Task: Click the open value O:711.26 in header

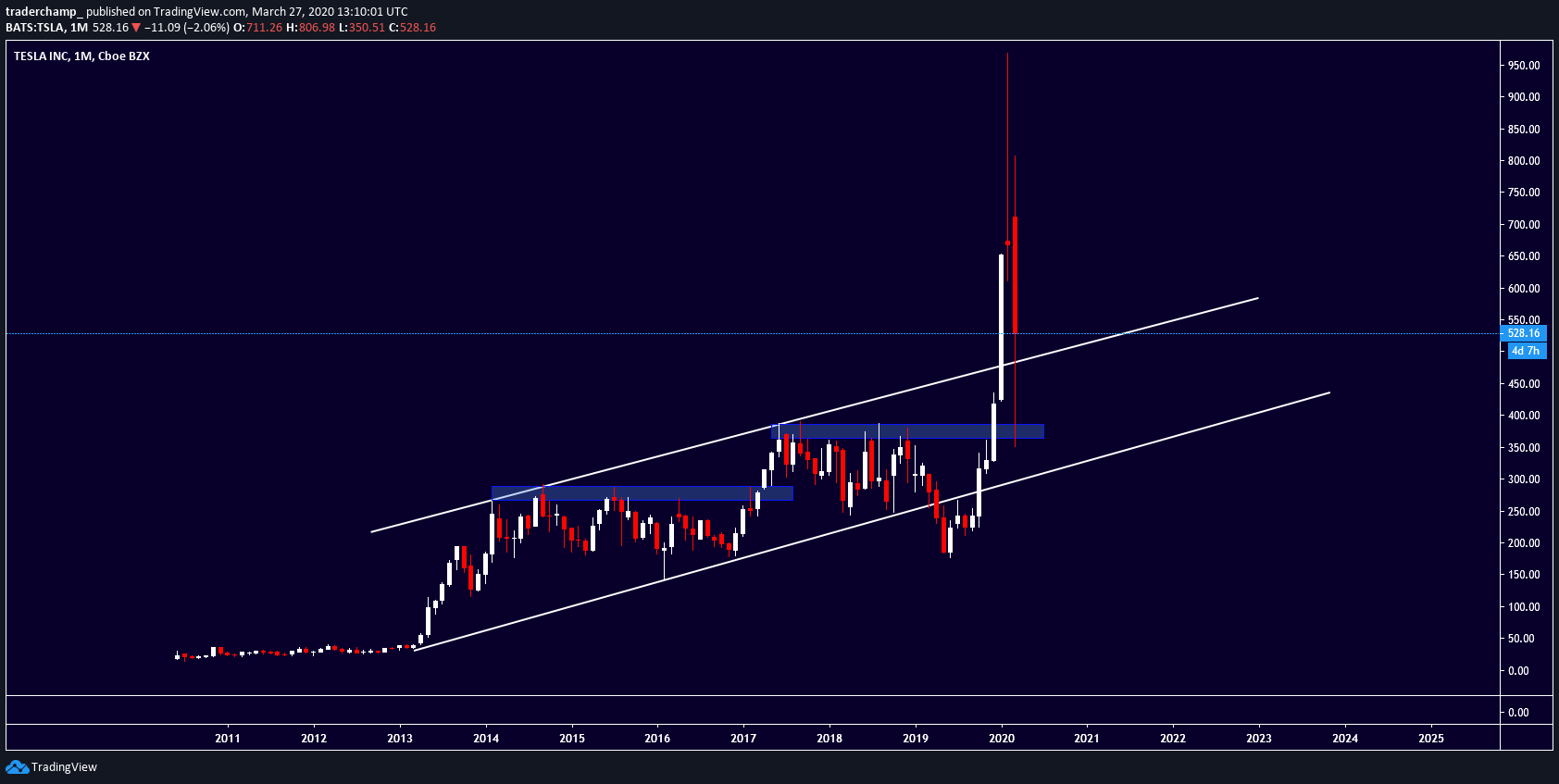Action: click(257, 28)
